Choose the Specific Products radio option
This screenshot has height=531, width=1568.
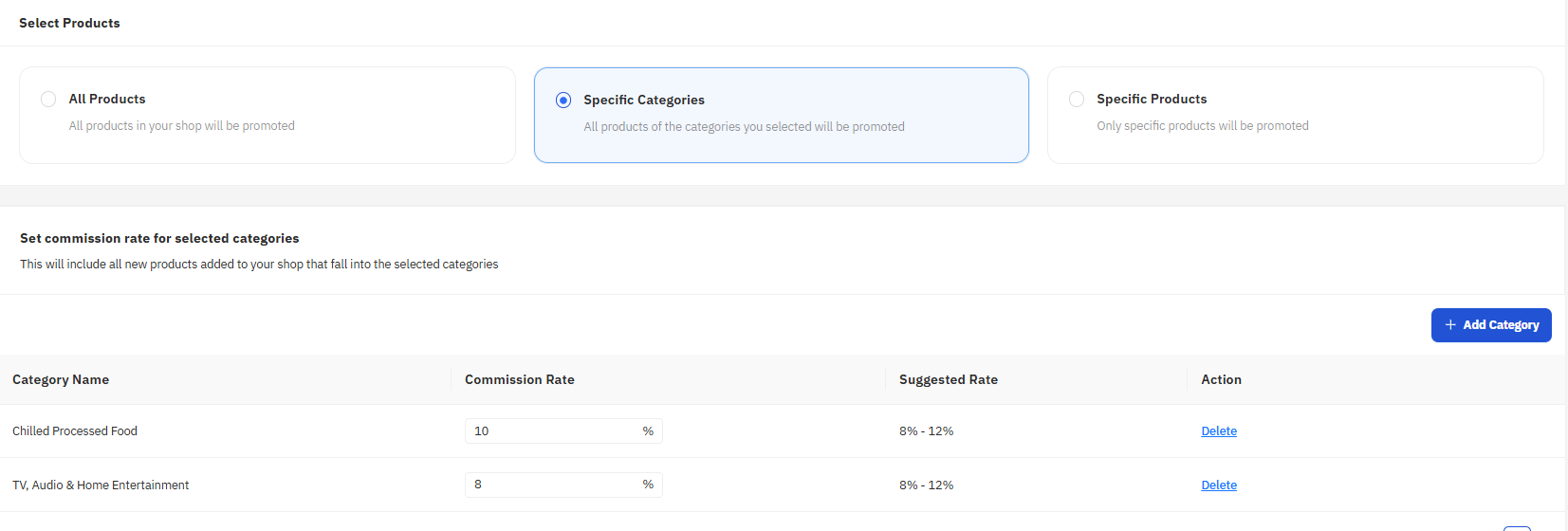click(x=1077, y=100)
